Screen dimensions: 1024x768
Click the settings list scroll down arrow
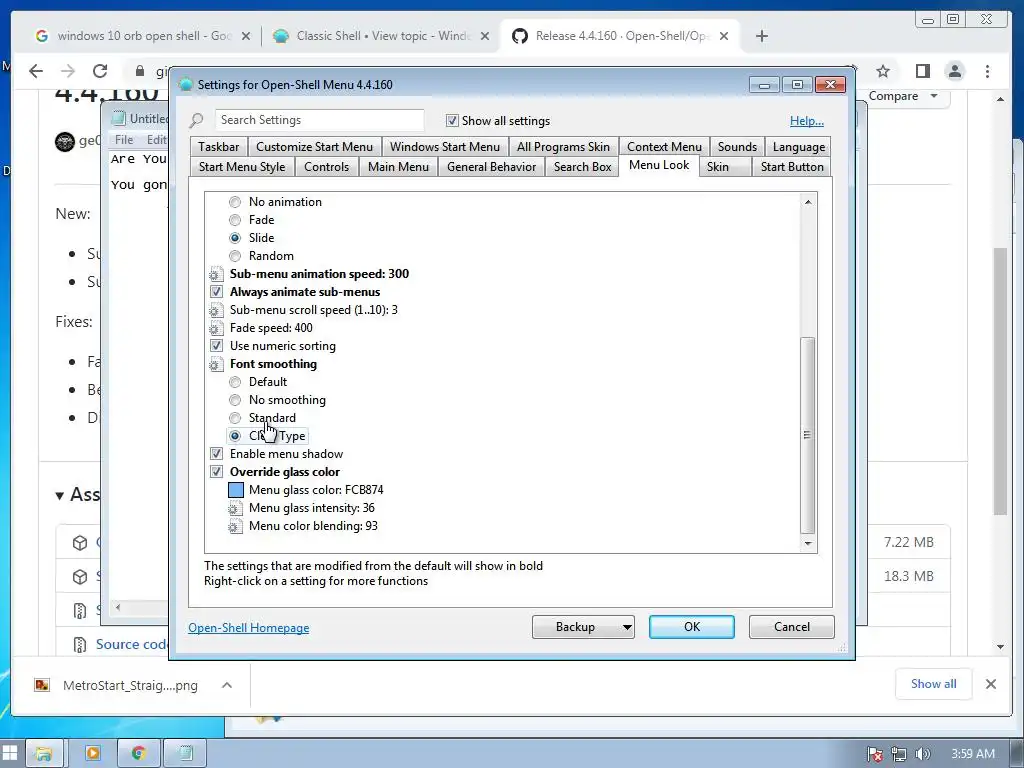(808, 543)
